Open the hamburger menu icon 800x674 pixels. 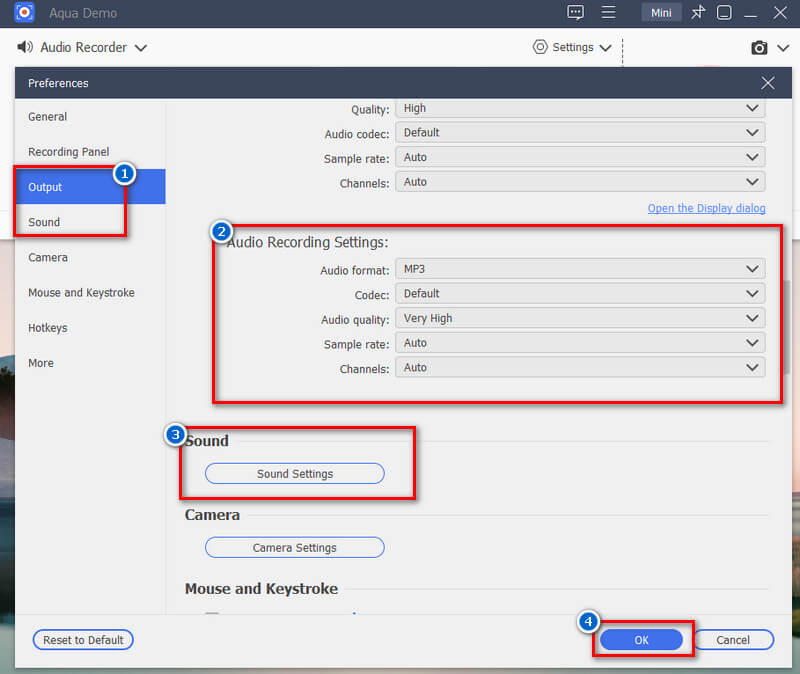(x=608, y=12)
